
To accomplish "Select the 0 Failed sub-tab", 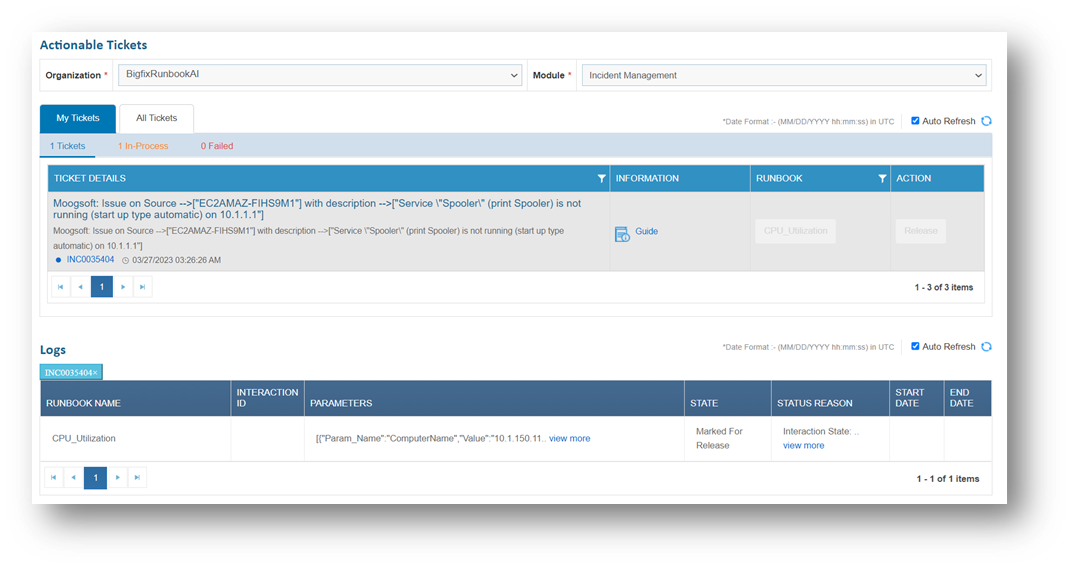I will (217, 146).
